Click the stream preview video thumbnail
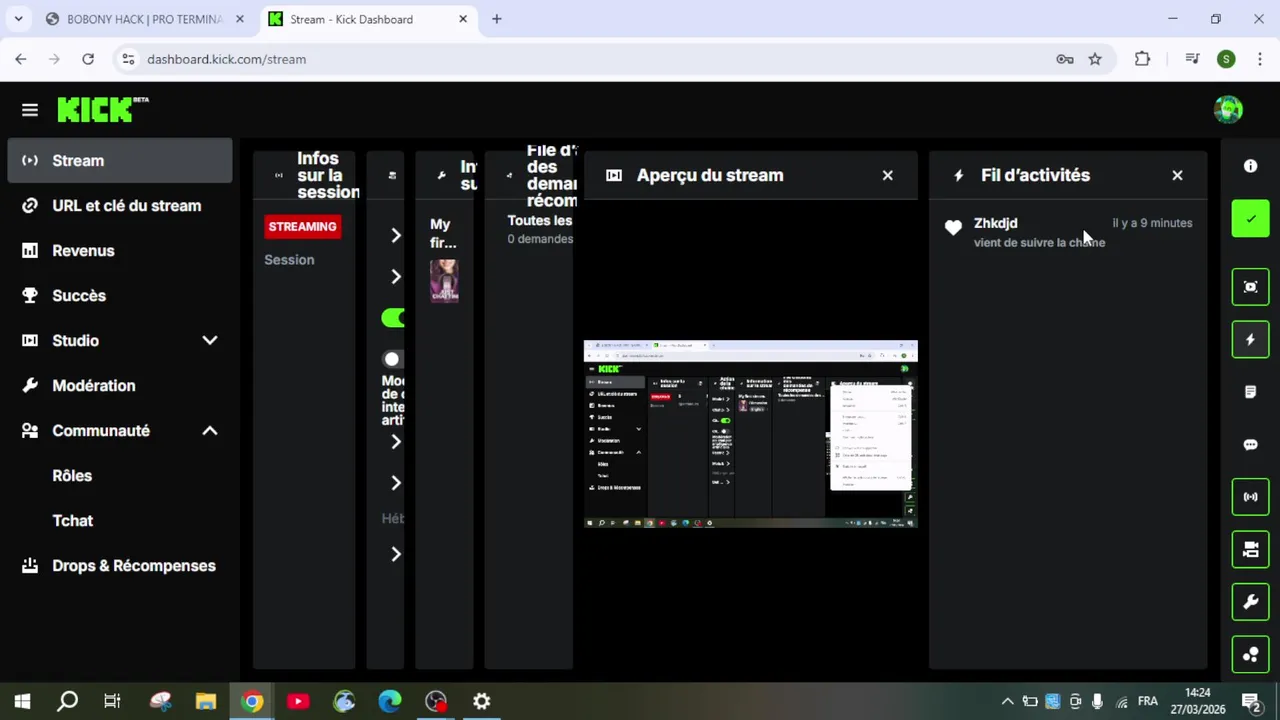The width and height of the screenshot is (1280, 720). coord(750,433)
